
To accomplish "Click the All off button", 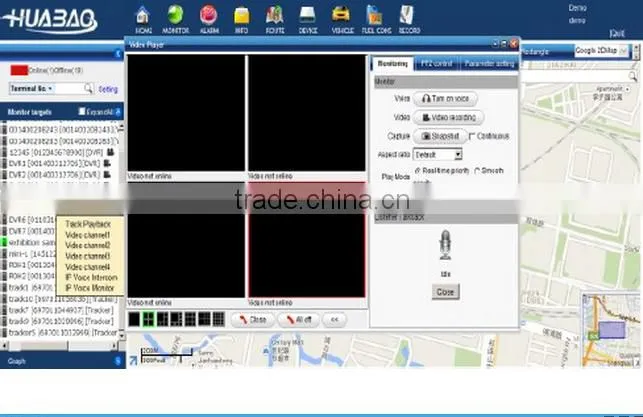I will (x=299, y=319).
